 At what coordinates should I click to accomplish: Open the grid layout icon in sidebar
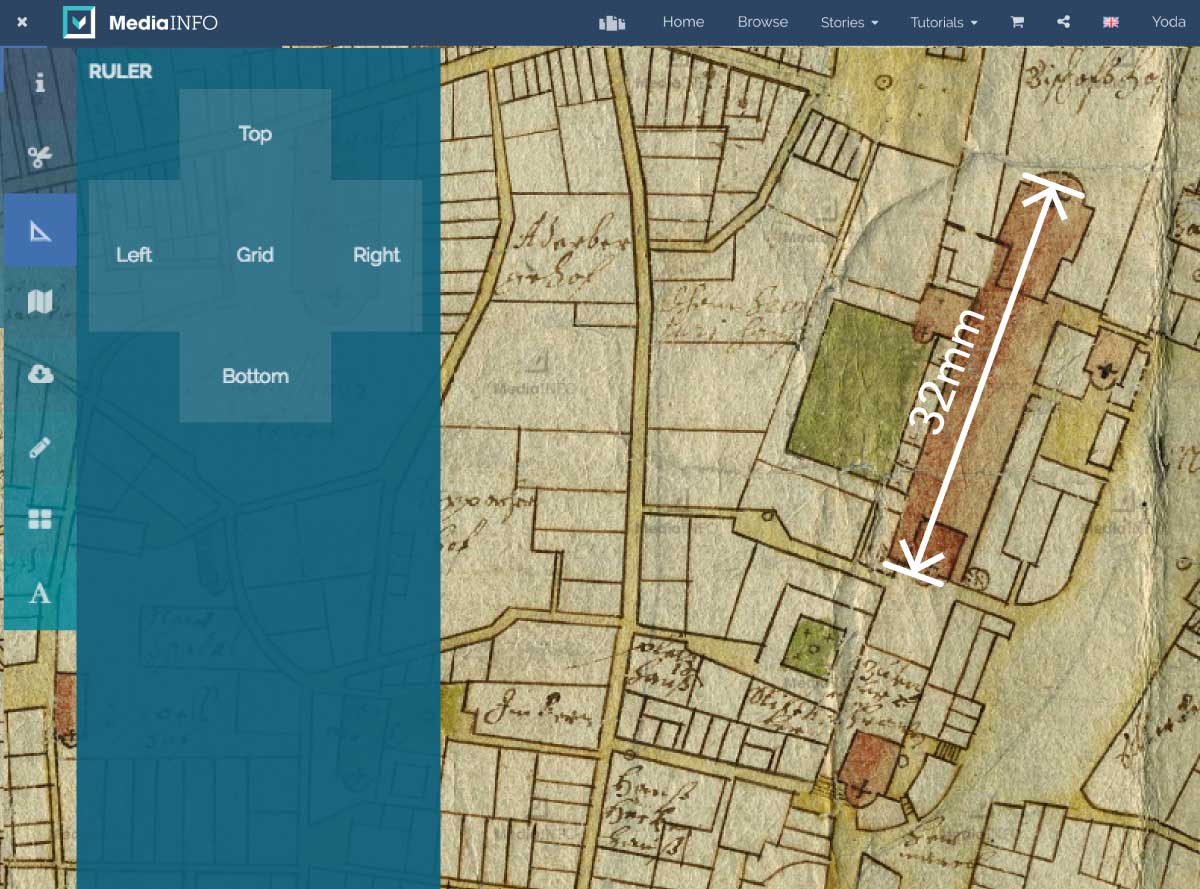40,519
